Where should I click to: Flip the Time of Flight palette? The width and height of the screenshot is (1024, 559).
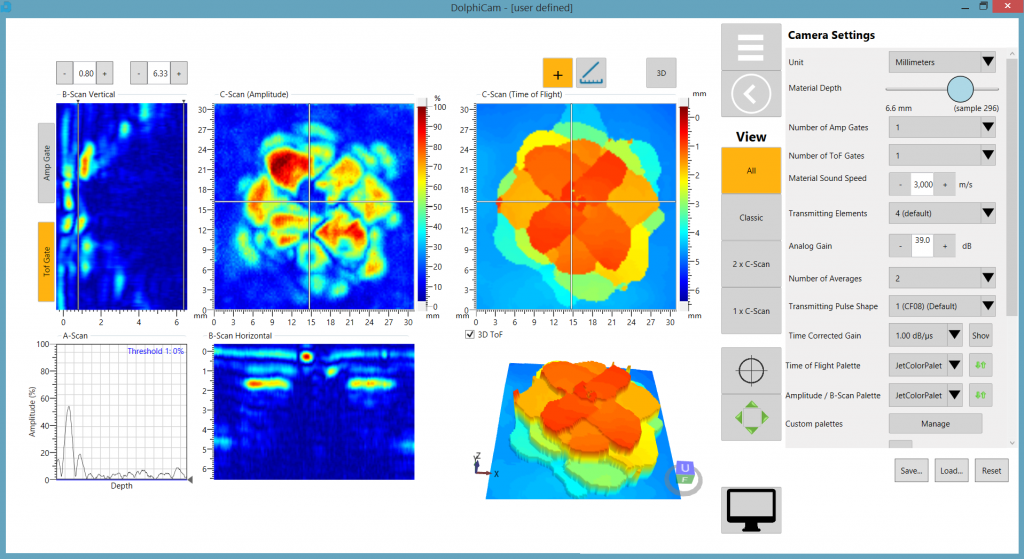click(x=980, y=366)
